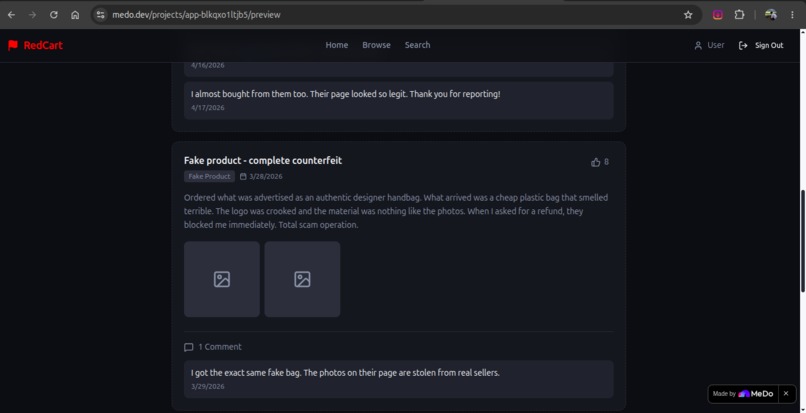Click the comment bubble icon

tap(189, 347)
